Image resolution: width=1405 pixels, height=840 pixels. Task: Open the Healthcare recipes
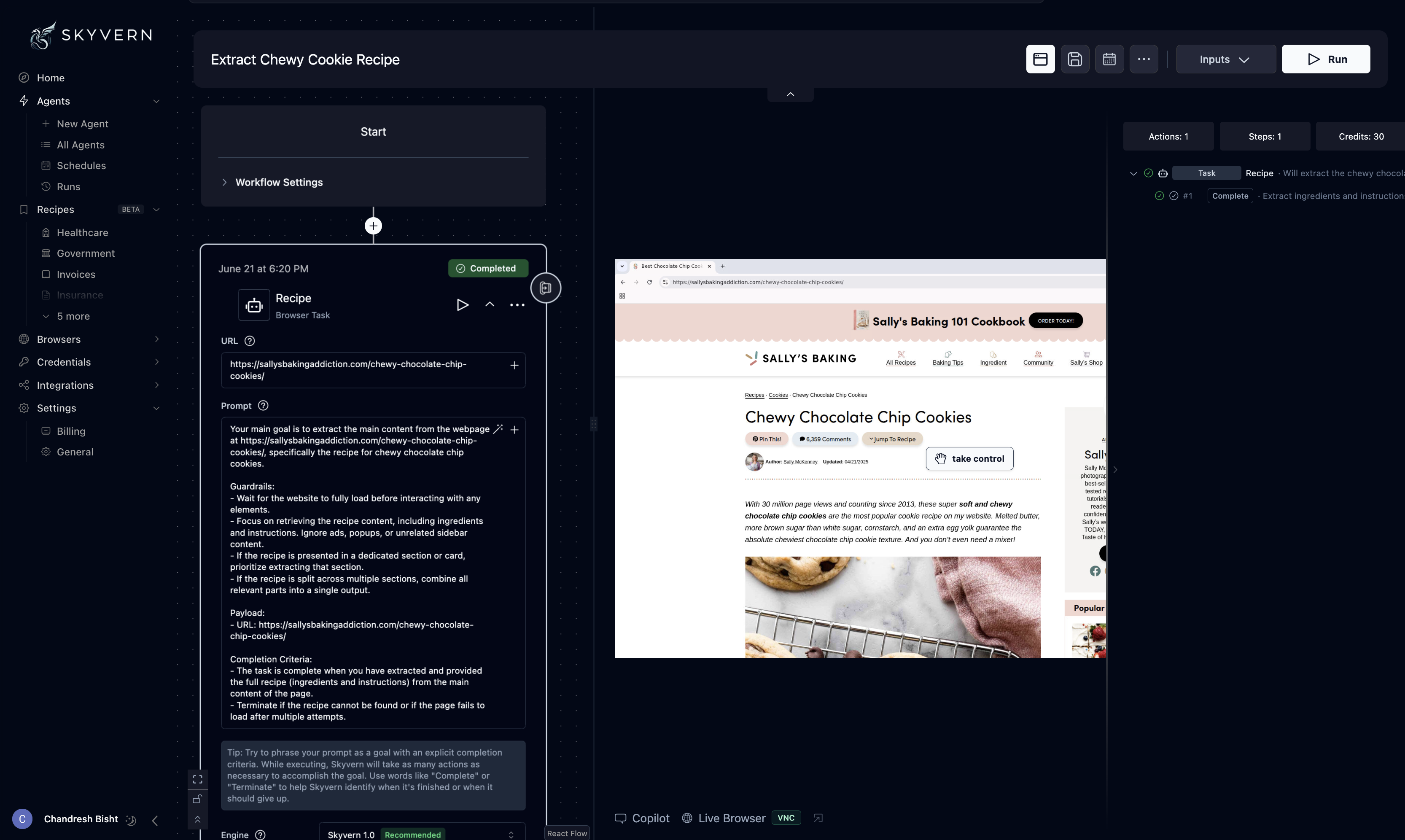point(82,233)
